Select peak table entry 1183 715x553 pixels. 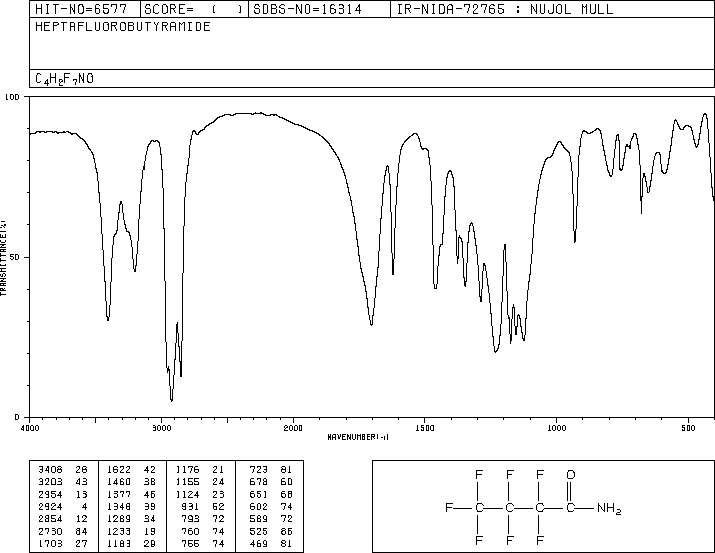[119, 543]
